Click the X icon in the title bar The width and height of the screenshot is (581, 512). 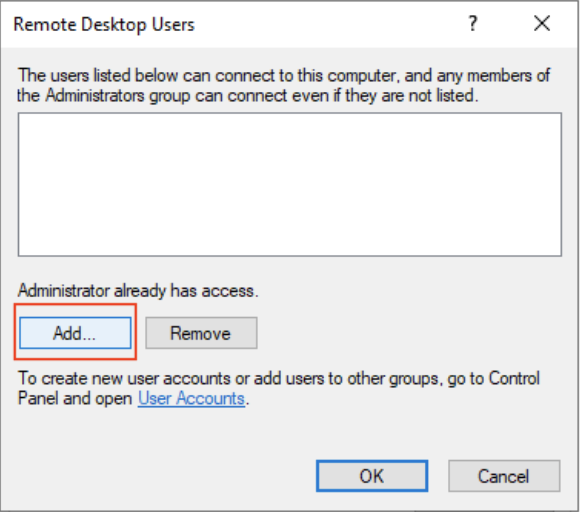click(542, 24)
